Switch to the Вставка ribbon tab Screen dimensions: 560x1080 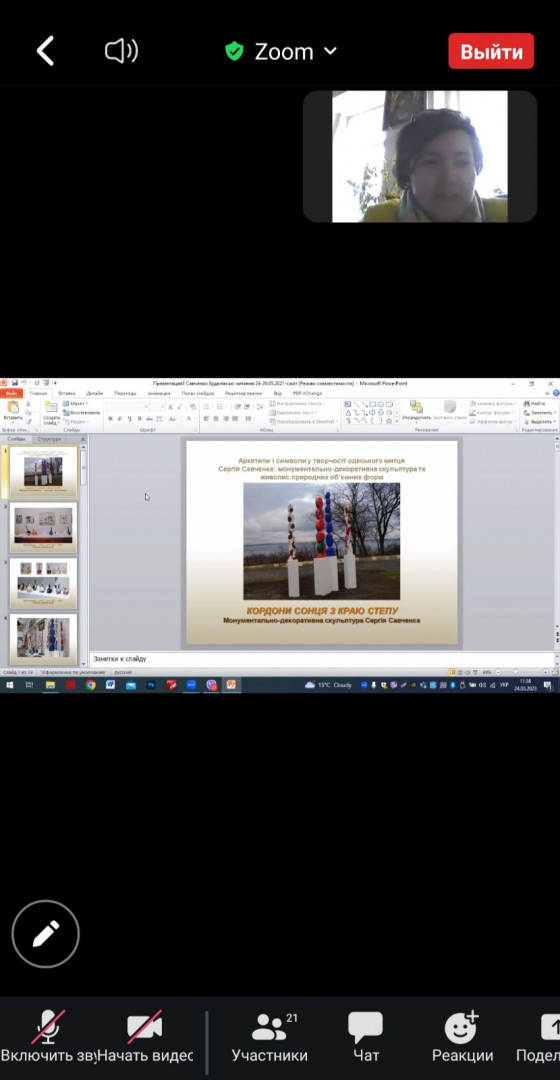point(67,393)
